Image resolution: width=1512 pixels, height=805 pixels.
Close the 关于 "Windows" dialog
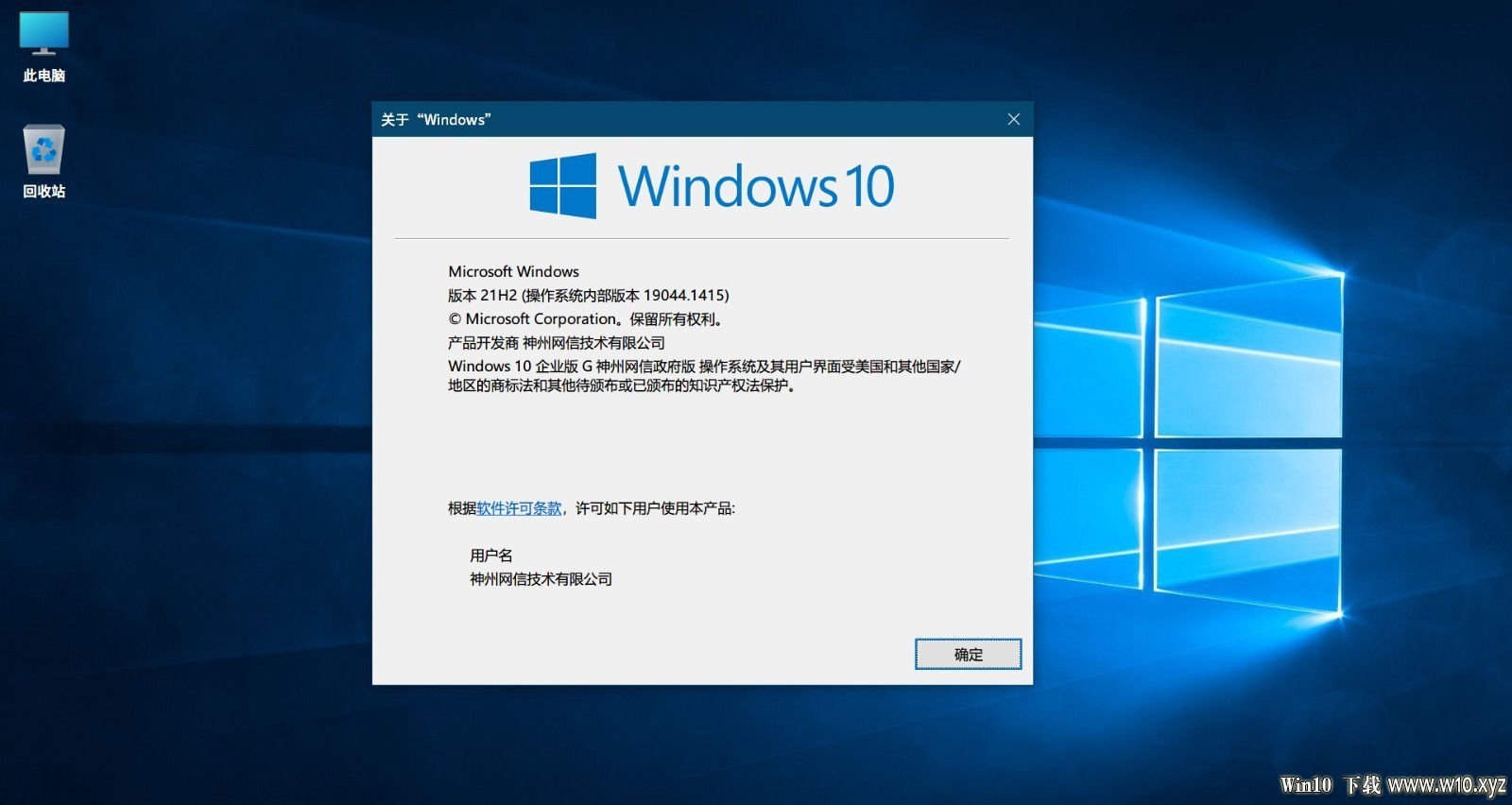click(x=1013, y=119)
